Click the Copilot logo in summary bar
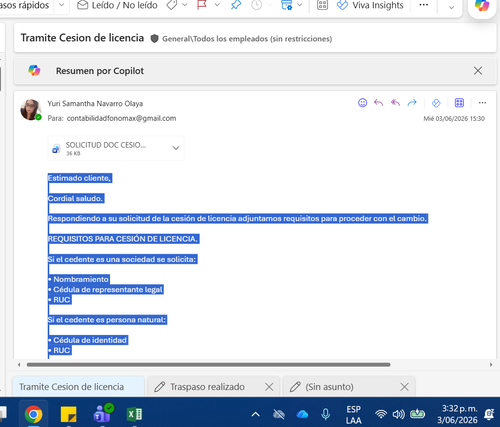 pyautogui.click(x=34, y=70)
